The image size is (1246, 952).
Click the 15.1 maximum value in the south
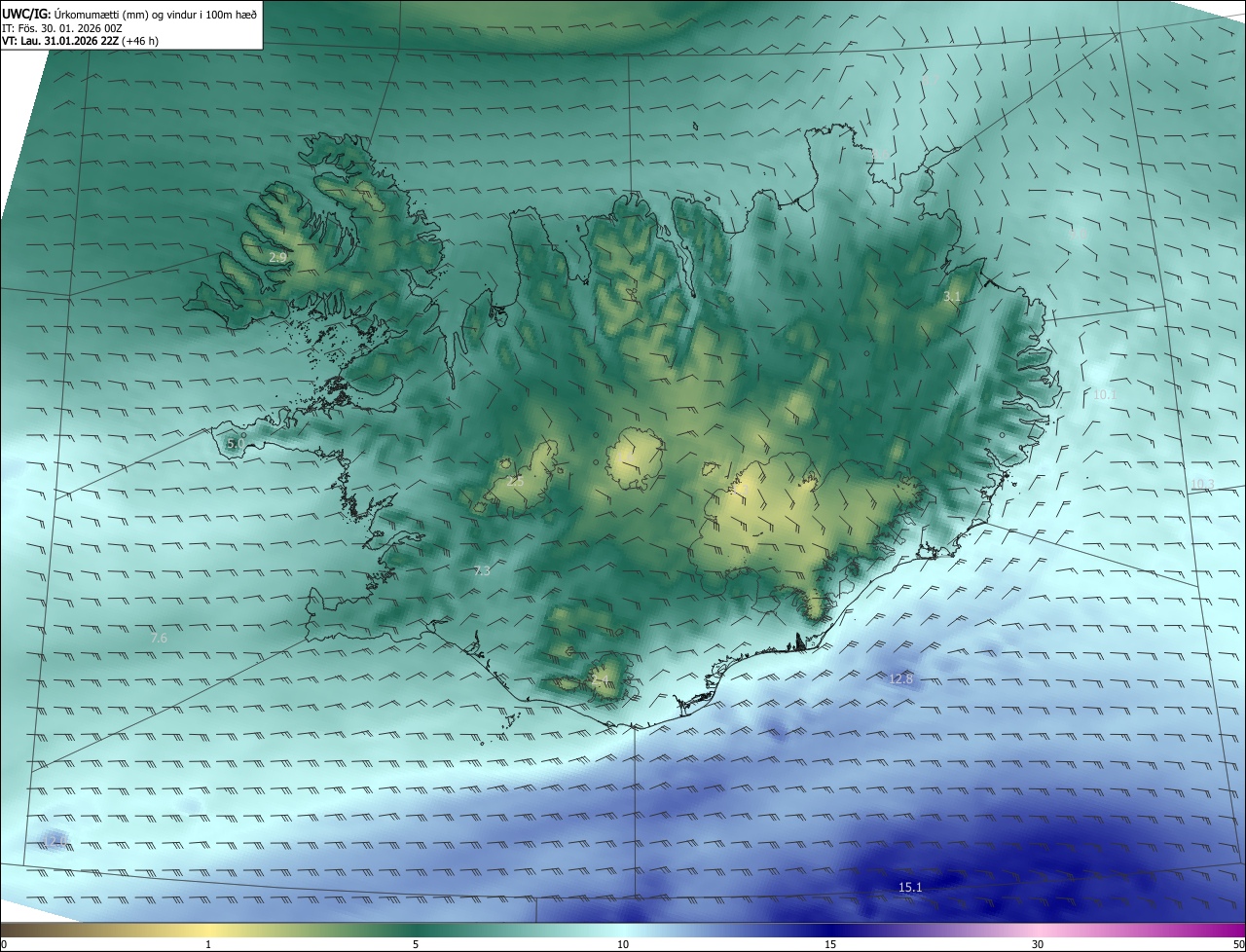pos(910,887)
